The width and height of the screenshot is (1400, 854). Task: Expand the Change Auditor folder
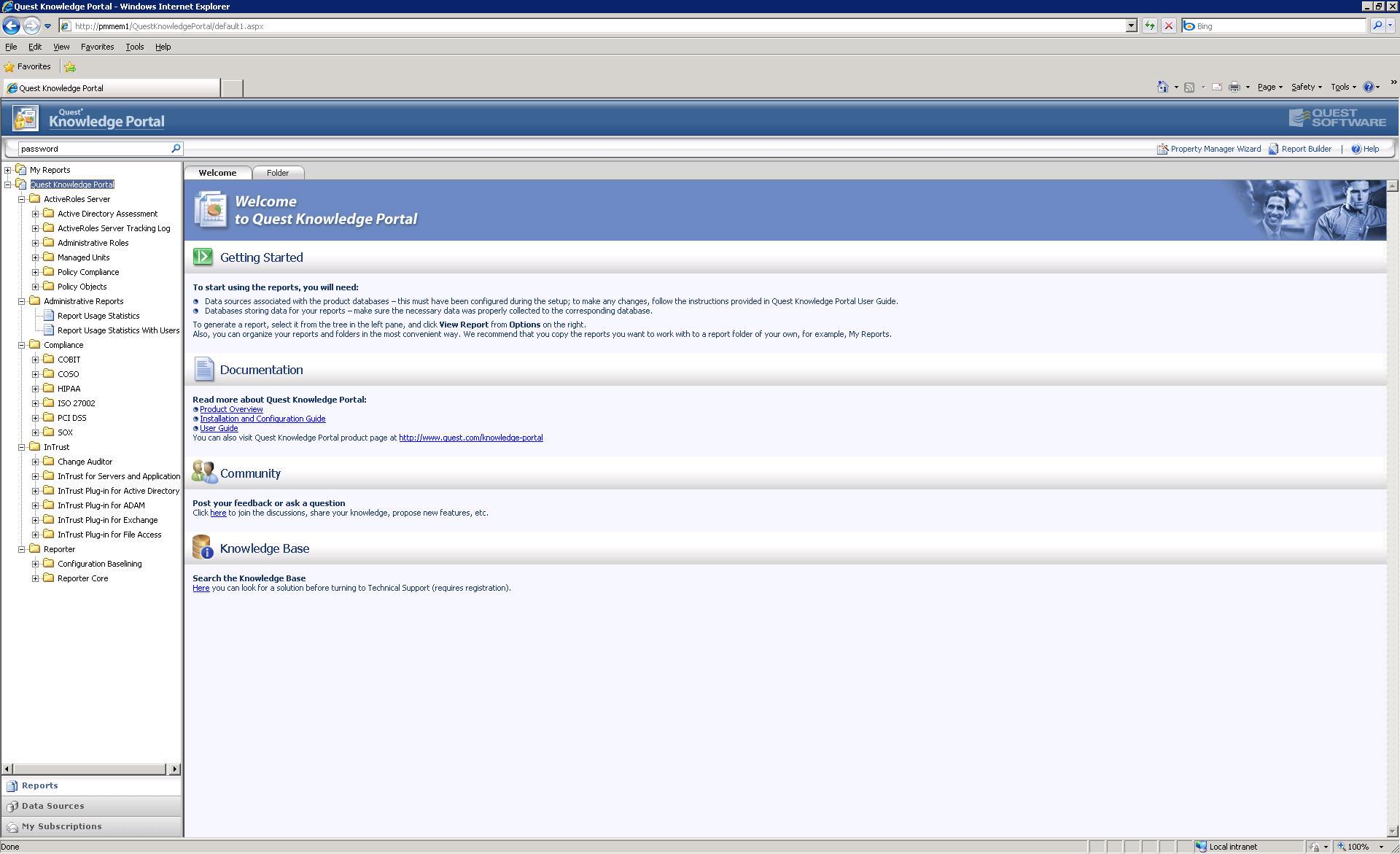(35, 462)
